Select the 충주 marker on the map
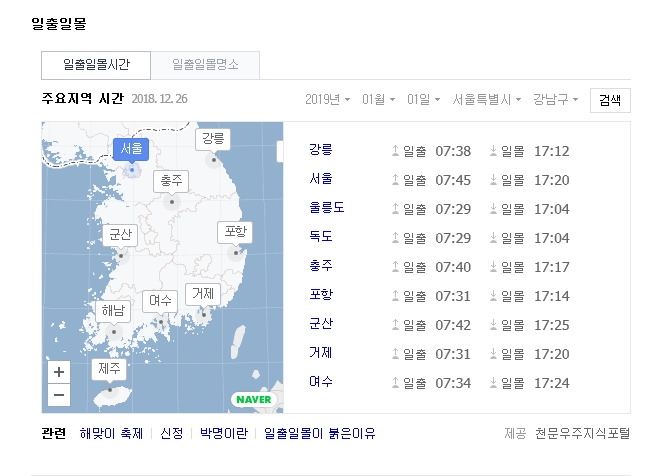This screenshot has width=662, height=476. pos(171,181)
